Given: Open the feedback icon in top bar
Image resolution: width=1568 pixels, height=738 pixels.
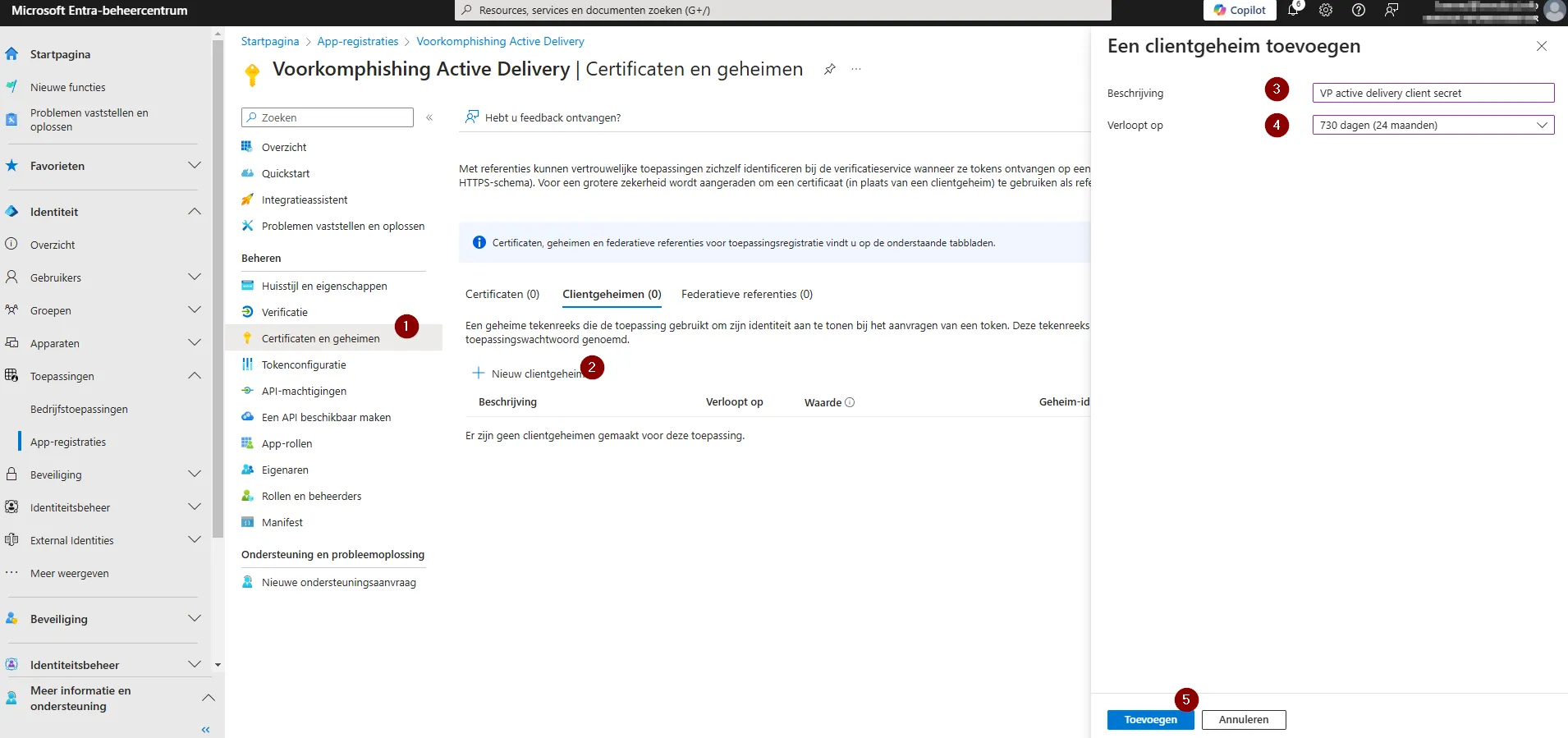Looking at the screenshot, I should (x=1391, y=10).
